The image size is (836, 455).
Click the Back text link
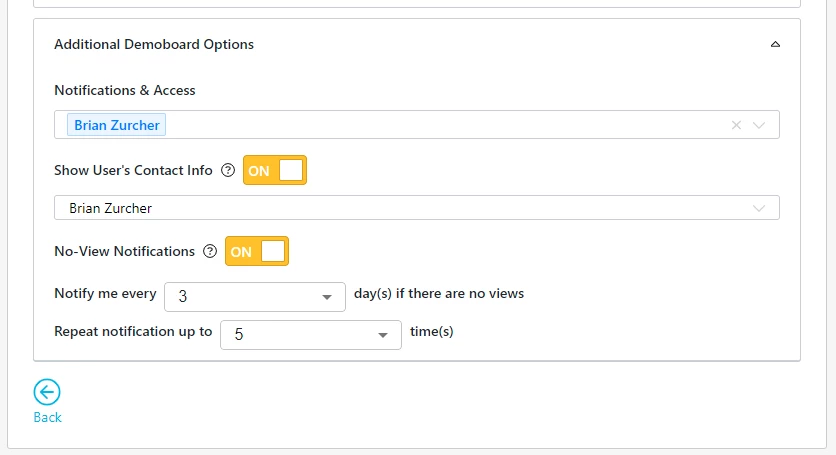[47, 417]
